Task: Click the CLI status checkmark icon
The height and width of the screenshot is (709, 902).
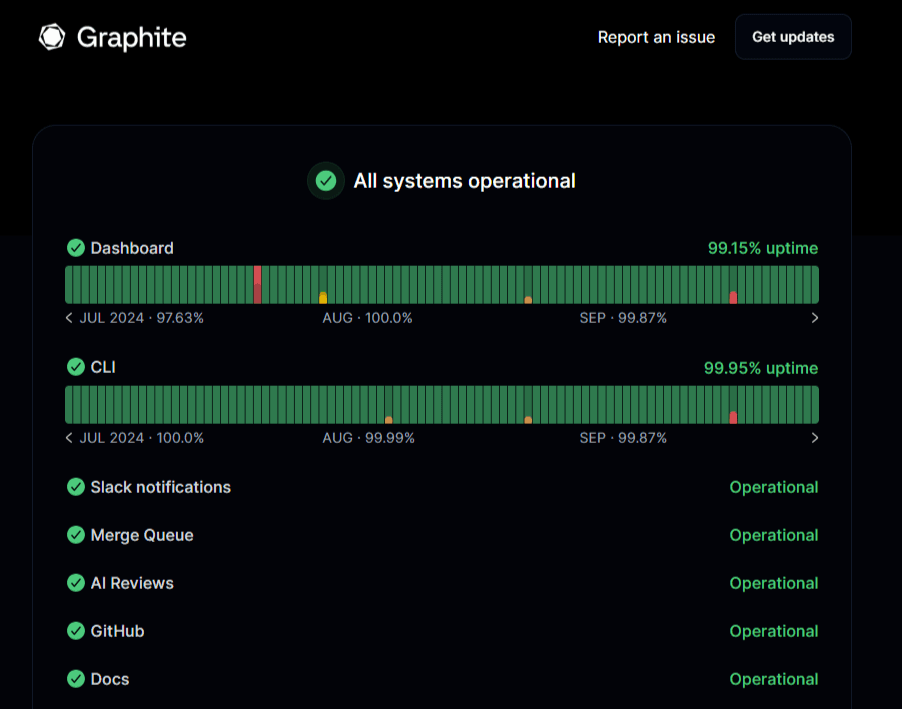Action: (x=76, y=367)
